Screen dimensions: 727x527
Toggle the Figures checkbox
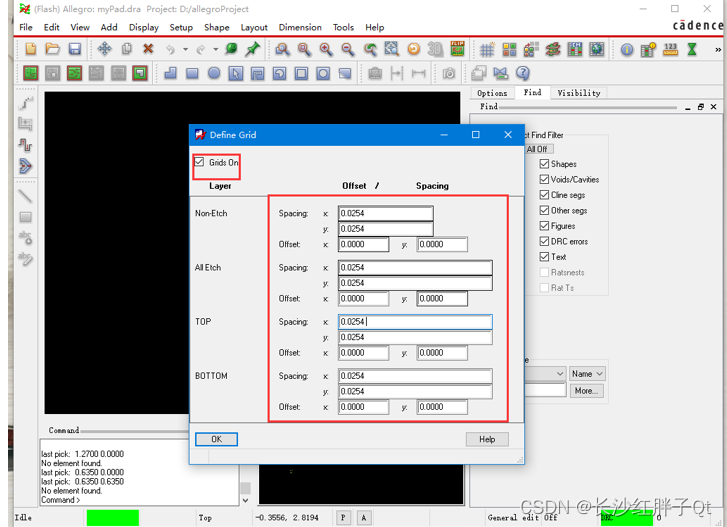tap(544, 226)
